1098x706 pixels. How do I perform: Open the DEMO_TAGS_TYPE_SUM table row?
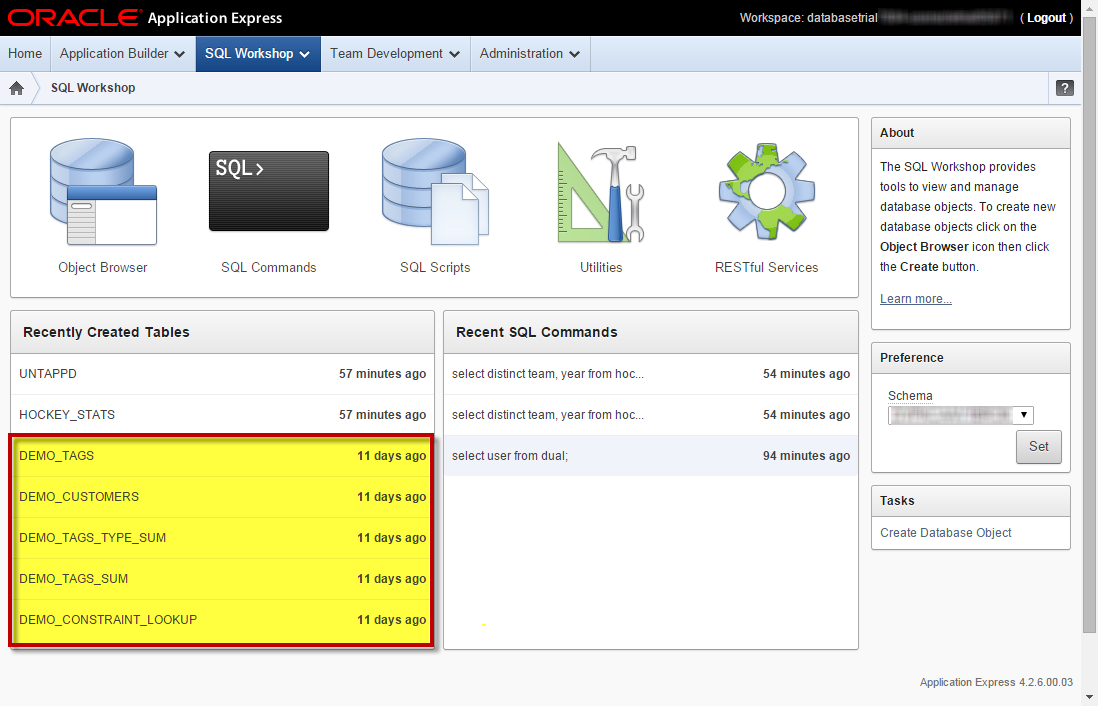pos(223,538)
